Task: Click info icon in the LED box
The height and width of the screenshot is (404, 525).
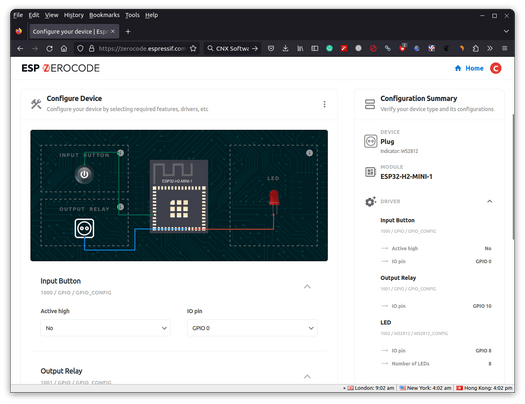Action: [309, 153]
